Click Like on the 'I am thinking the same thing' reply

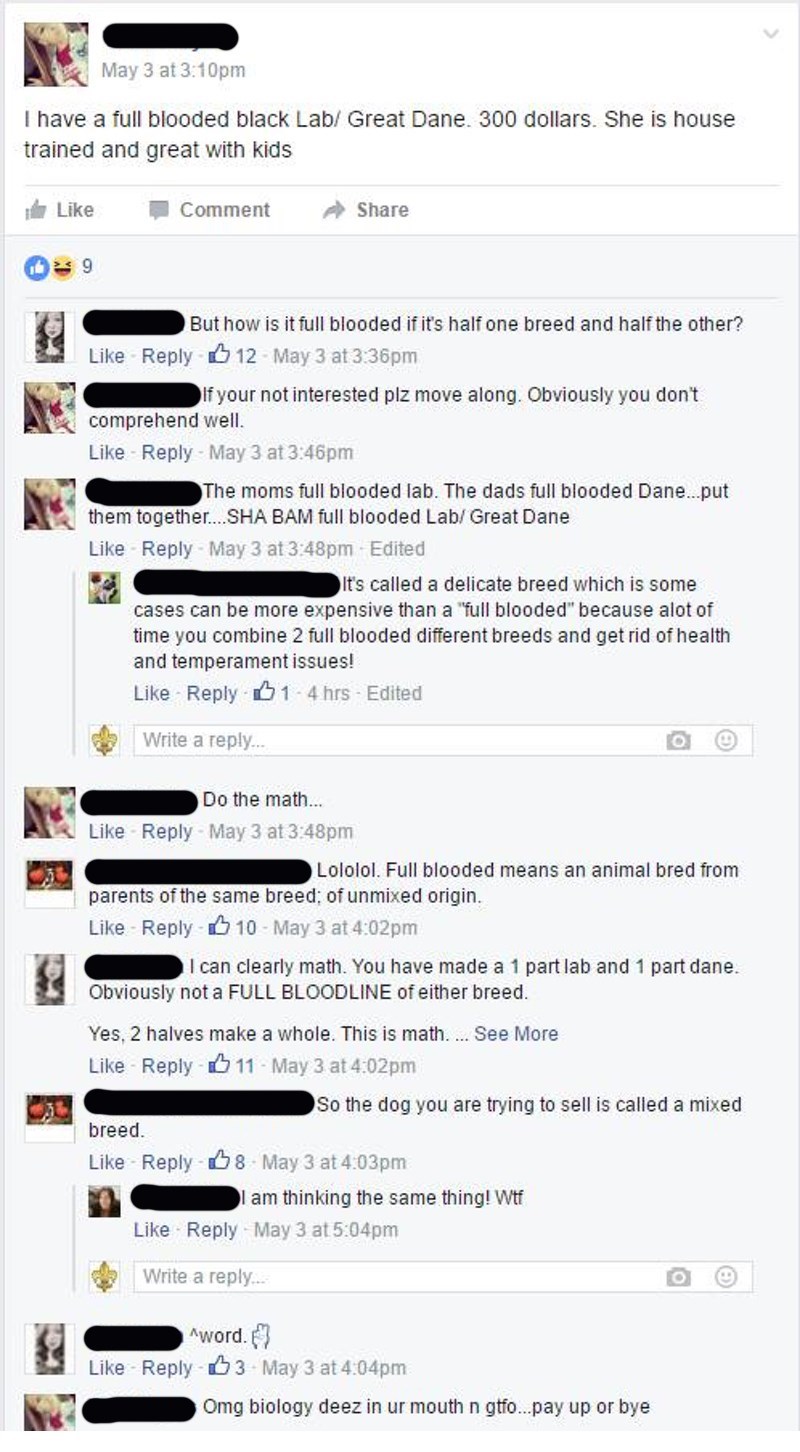click(152, 1230)
